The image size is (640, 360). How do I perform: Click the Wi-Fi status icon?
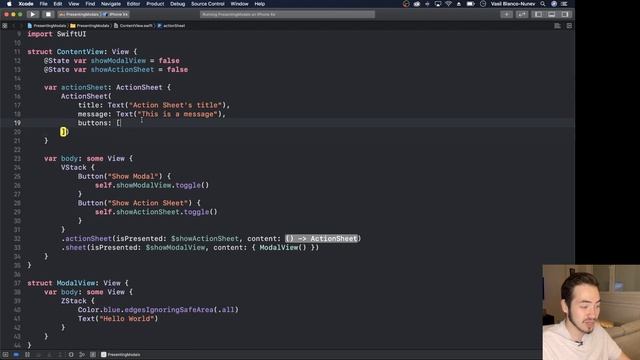(448, 4)
